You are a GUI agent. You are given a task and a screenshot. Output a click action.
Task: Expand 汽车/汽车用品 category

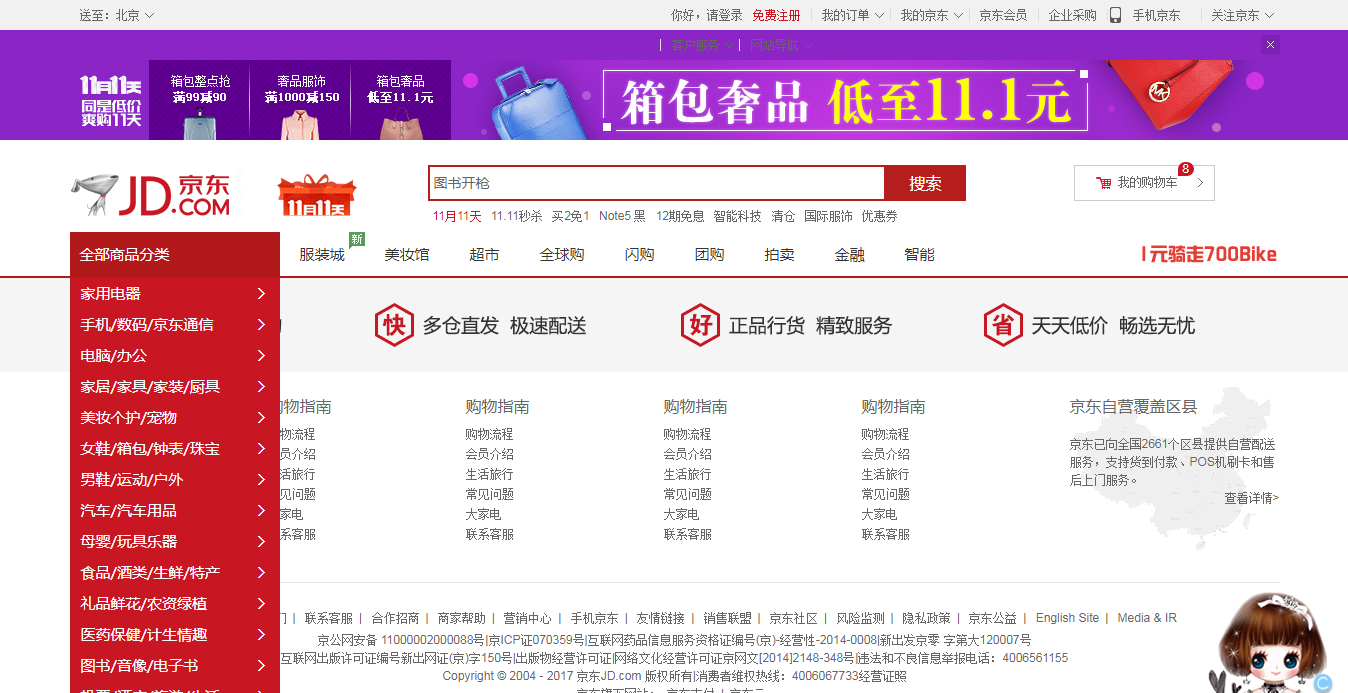[175, 510]
